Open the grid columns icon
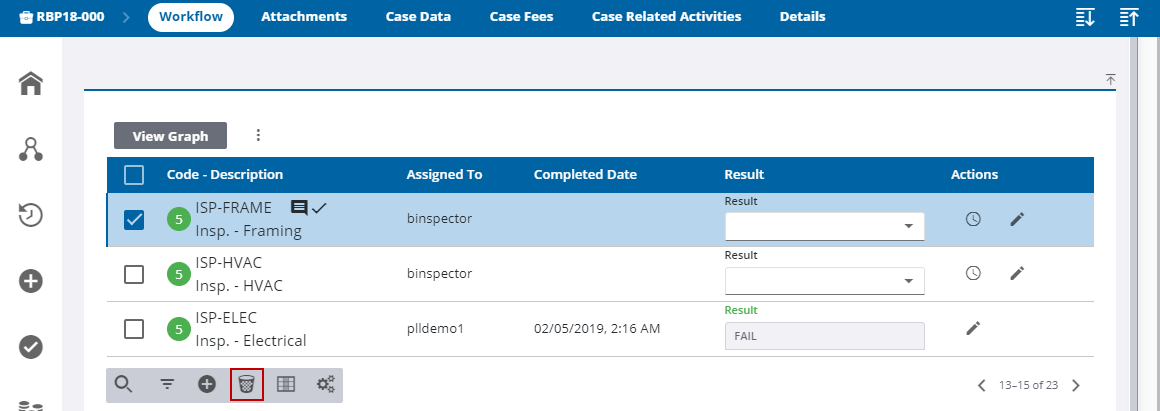Screen dimensions: 1160x411 tap(286, 384)
